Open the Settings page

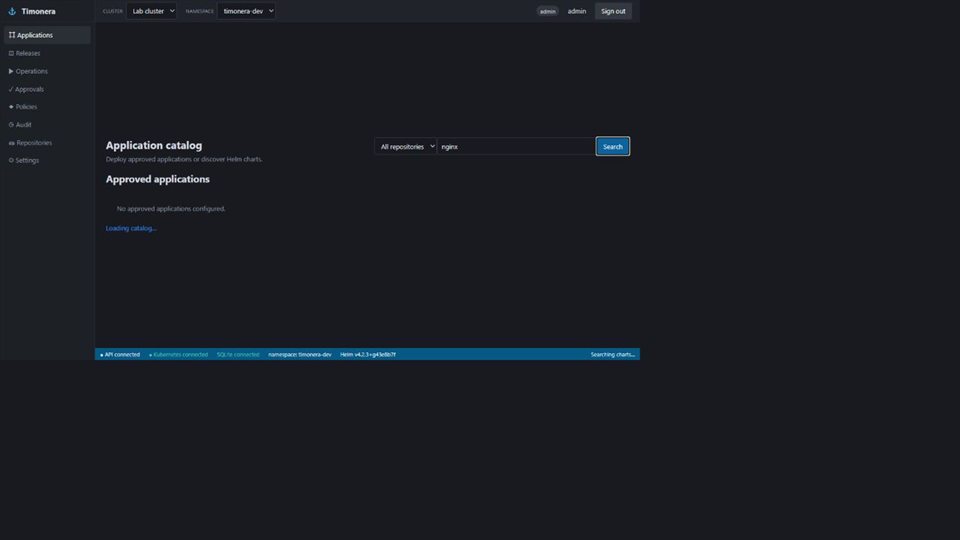[47, 160]
